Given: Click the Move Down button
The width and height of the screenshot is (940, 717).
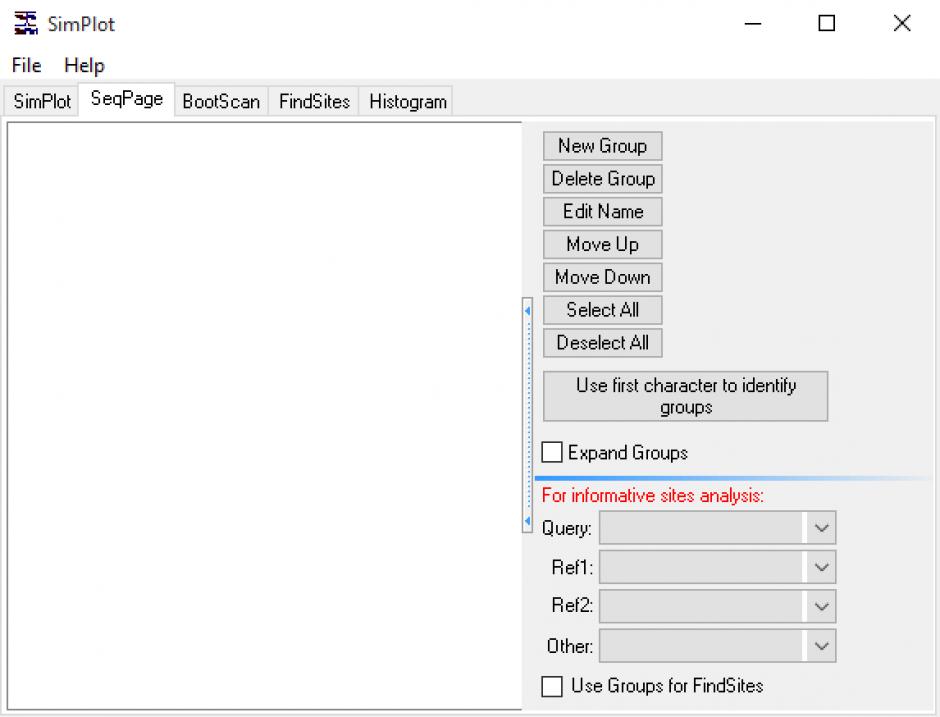Looking at the screenshot, I should [602, 277].
